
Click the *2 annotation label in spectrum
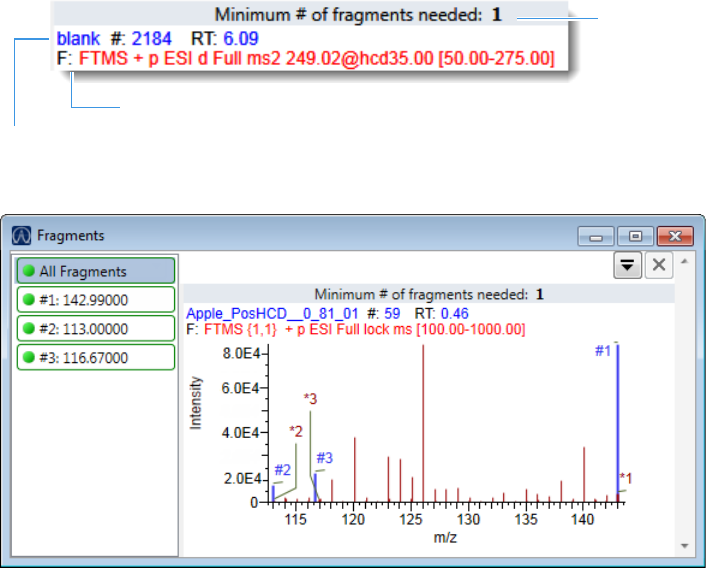pyautogui.click(x=296, y=432)
